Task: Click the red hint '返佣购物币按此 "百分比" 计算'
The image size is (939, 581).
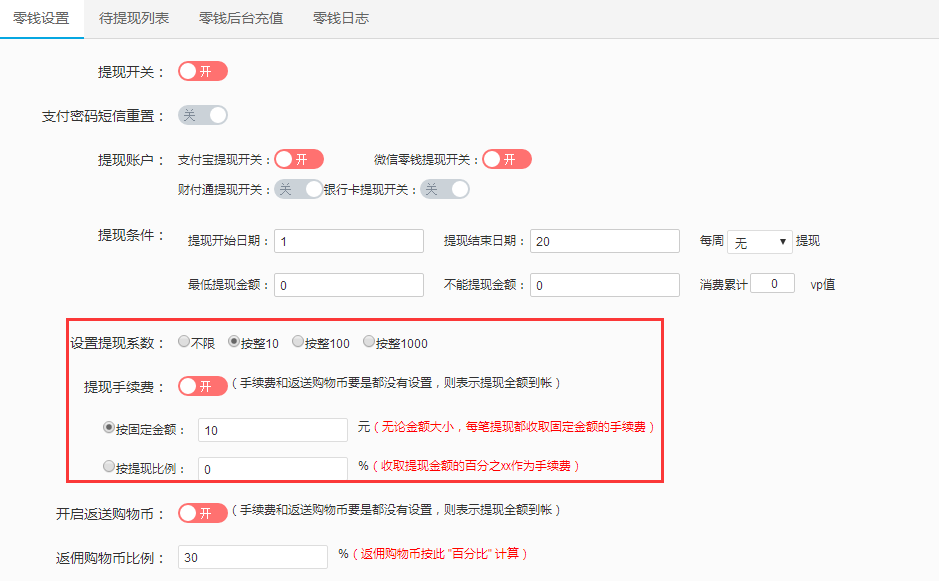Action: [x=440, y=554]
